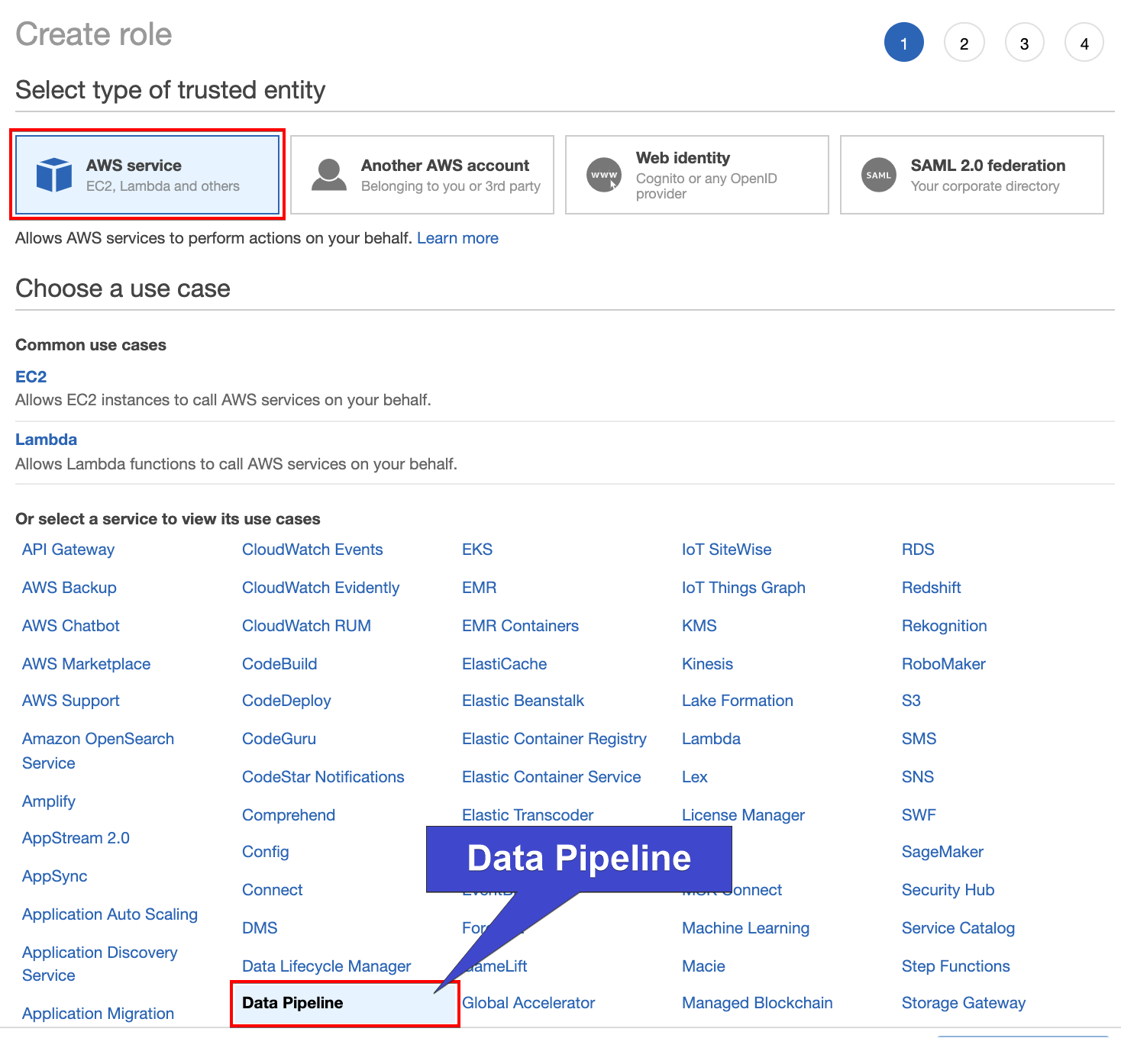Click the Another AWS account person icon

click(x=329, y=175)
